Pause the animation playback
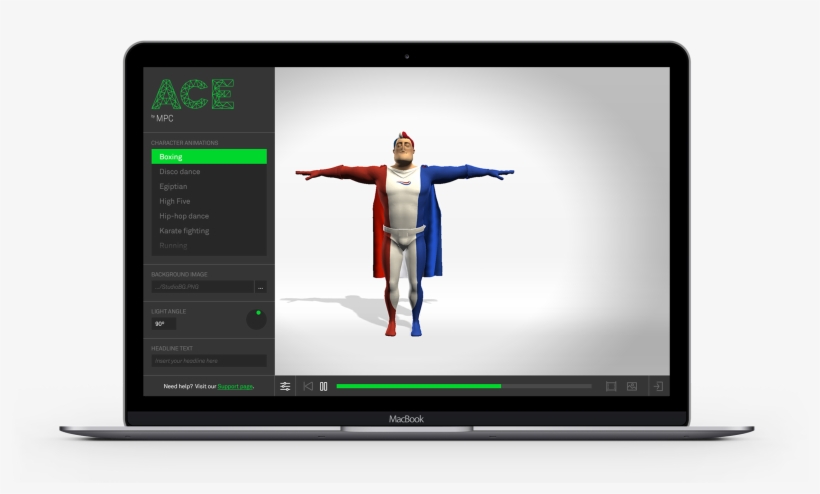Screen dimensions: 820x494 [323, 386]
